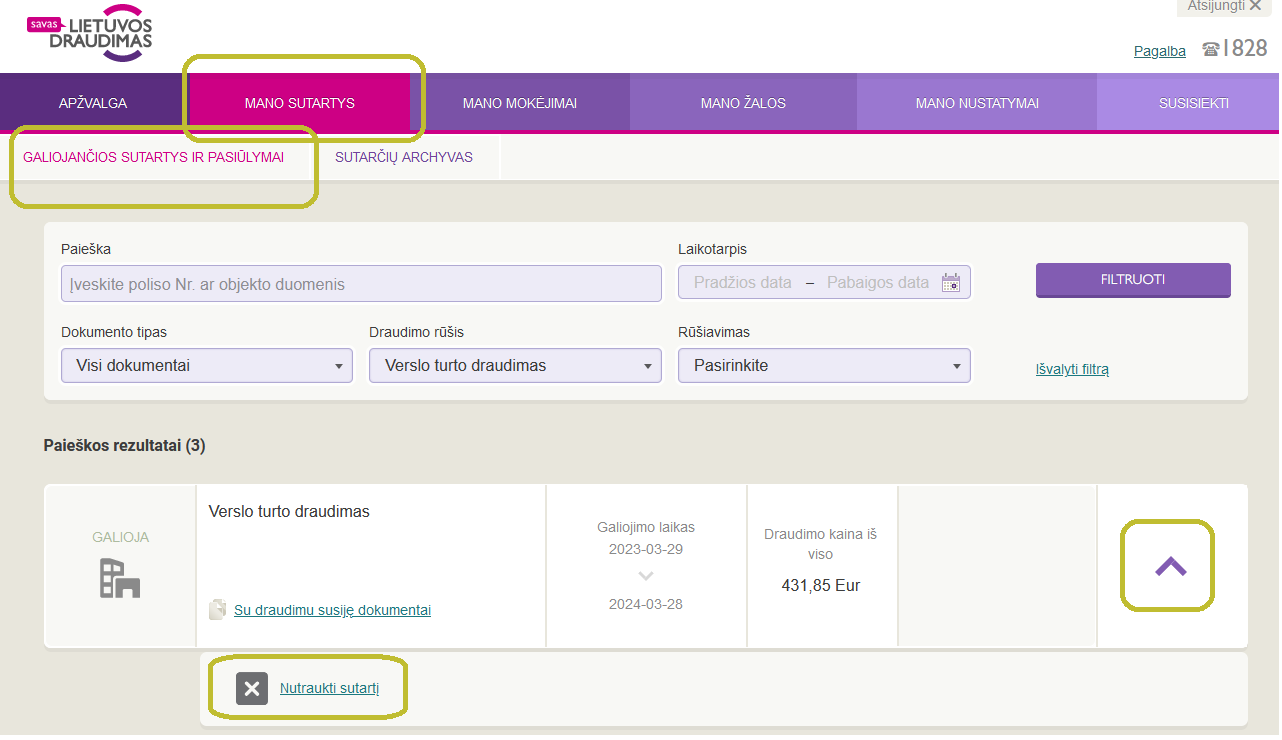The width and height of the screenshot is (1282, 740).
Task: Click the start date 2023-03-29
Action: [646, 549]
